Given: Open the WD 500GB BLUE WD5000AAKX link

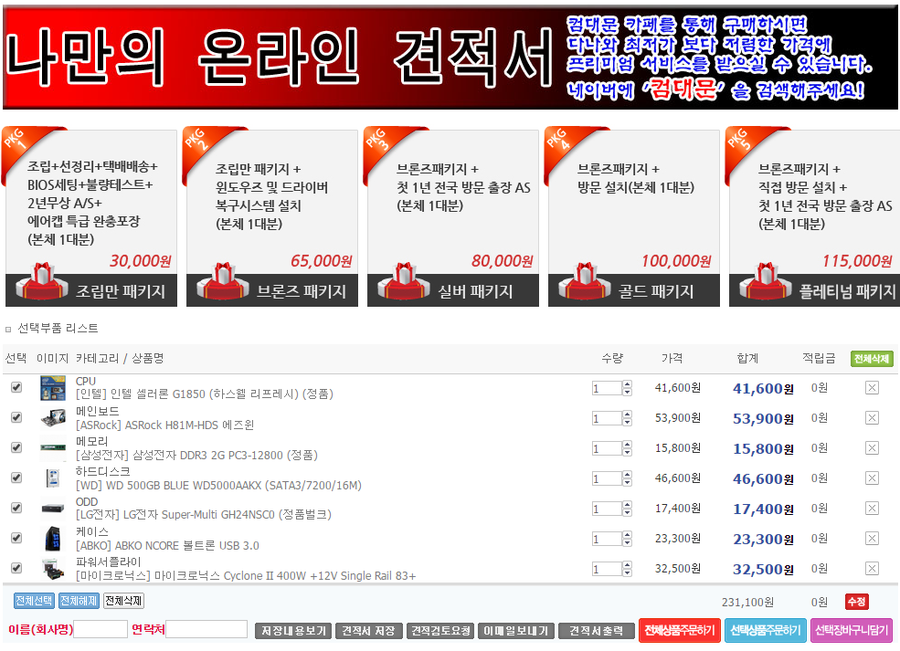Looking at the screenshot, I should pos(219,486).
